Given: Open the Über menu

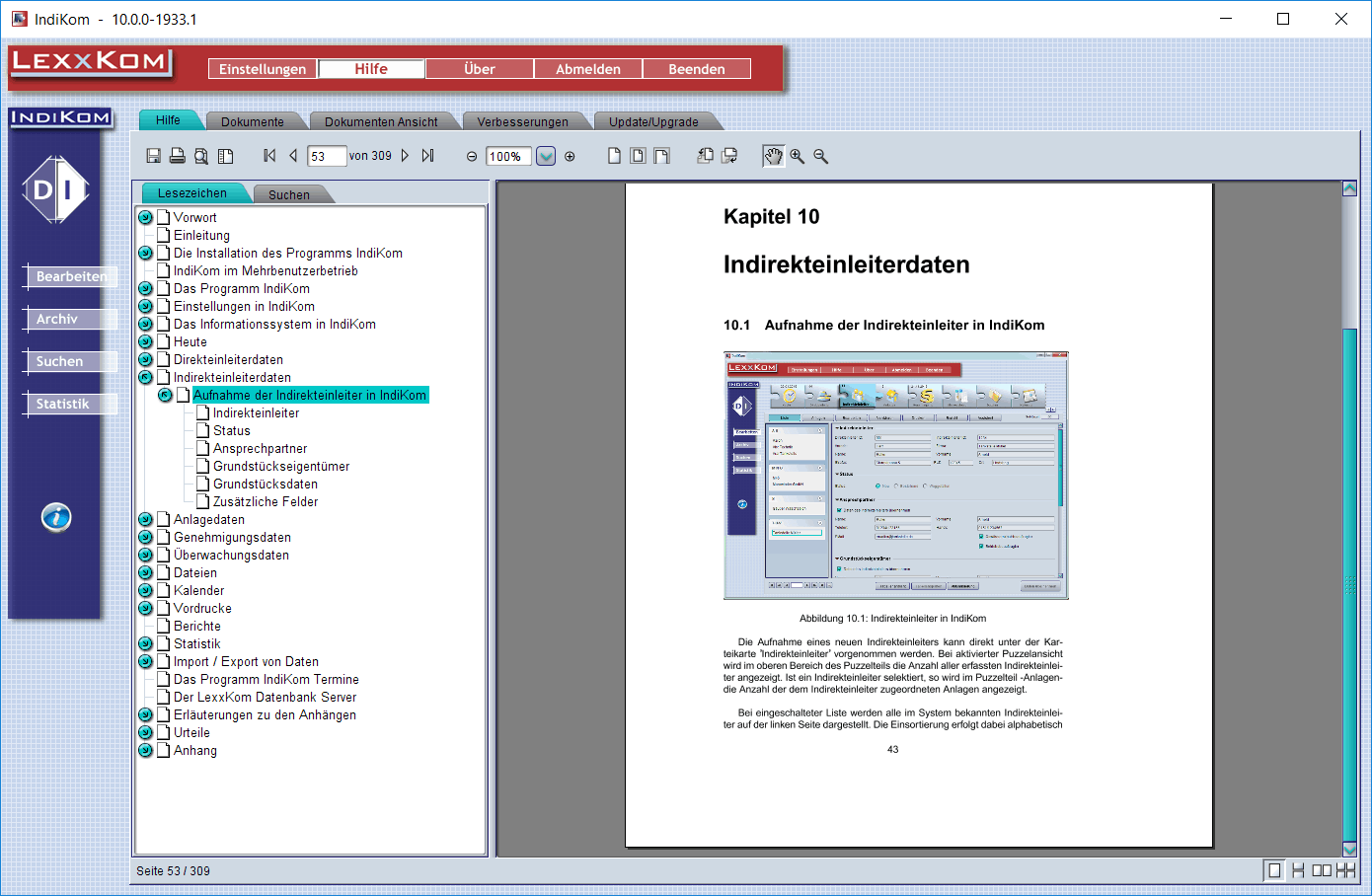Looking at the screenshot, I should 480,69.
